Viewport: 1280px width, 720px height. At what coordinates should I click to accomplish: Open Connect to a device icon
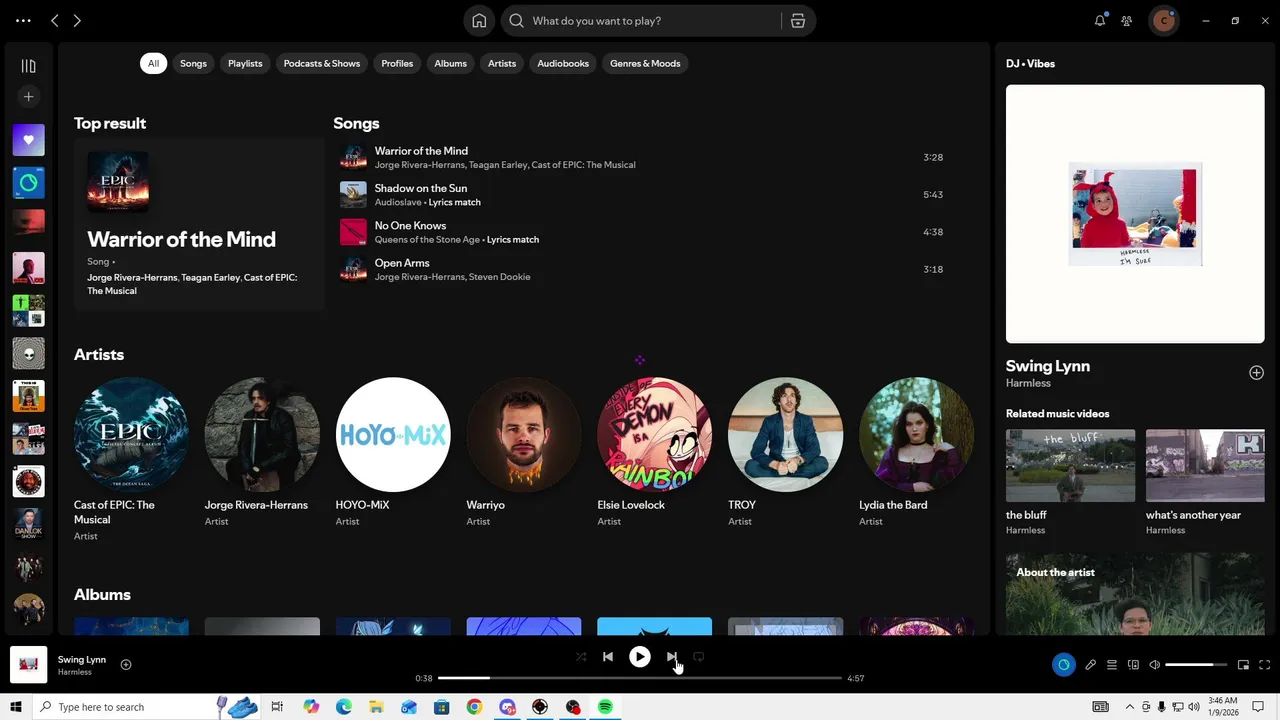pyautogui.click(x=1133, y=665)
